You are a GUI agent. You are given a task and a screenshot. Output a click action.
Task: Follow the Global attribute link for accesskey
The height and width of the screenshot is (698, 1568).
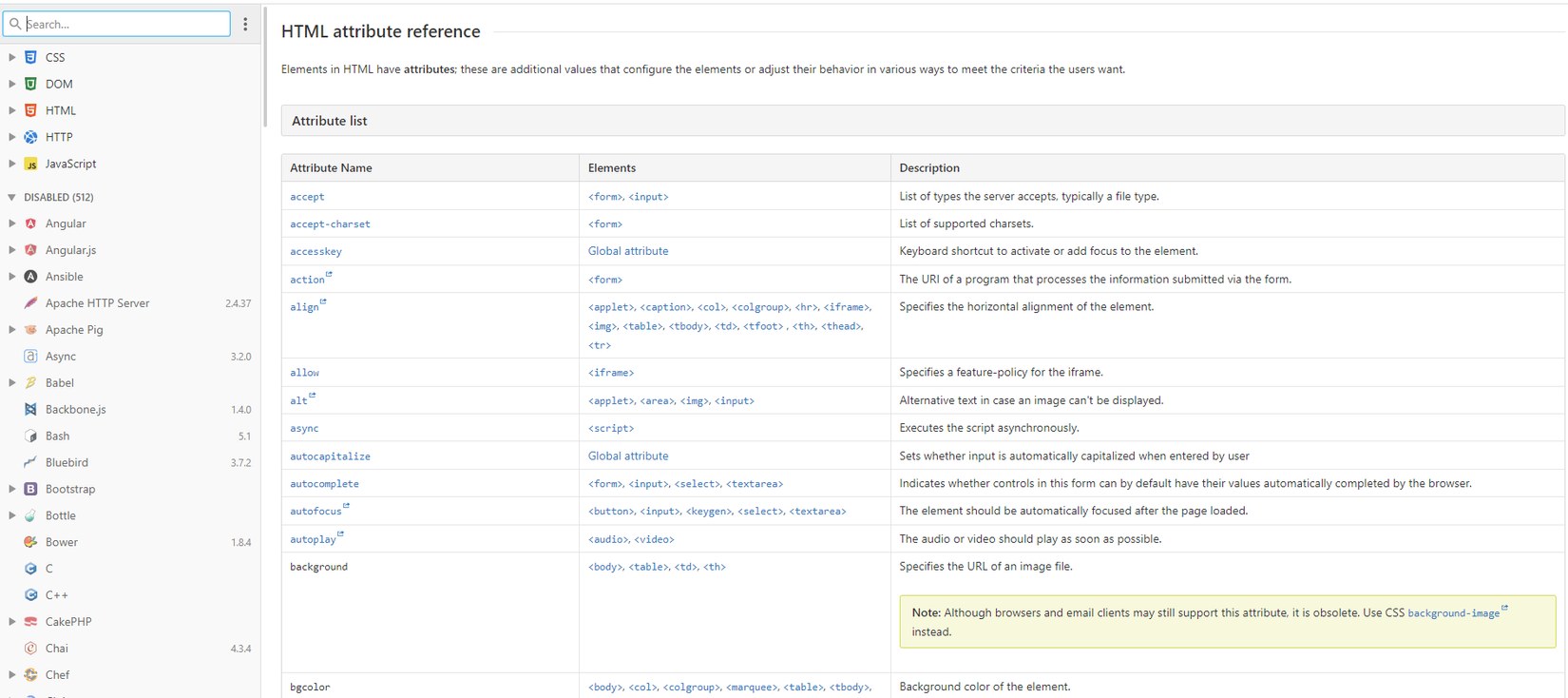click(x=627, y=251)
